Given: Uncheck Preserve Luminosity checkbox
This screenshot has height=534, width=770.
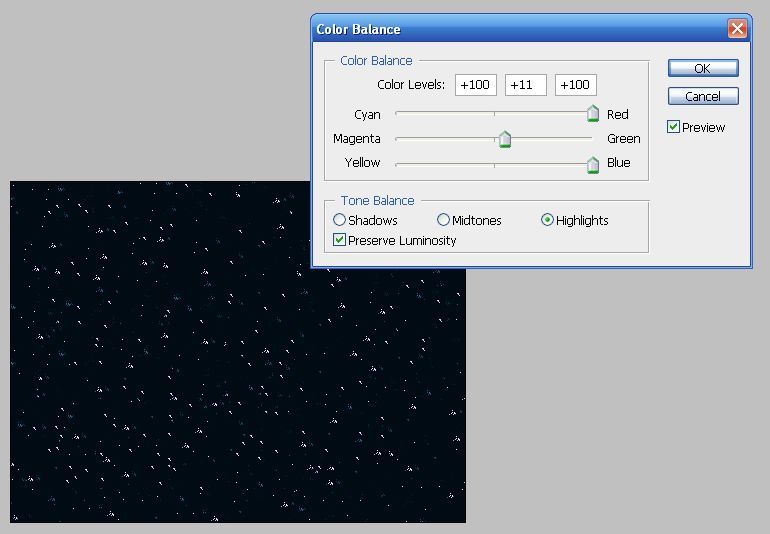Looking at the screenshot, I should click(339, 240).
